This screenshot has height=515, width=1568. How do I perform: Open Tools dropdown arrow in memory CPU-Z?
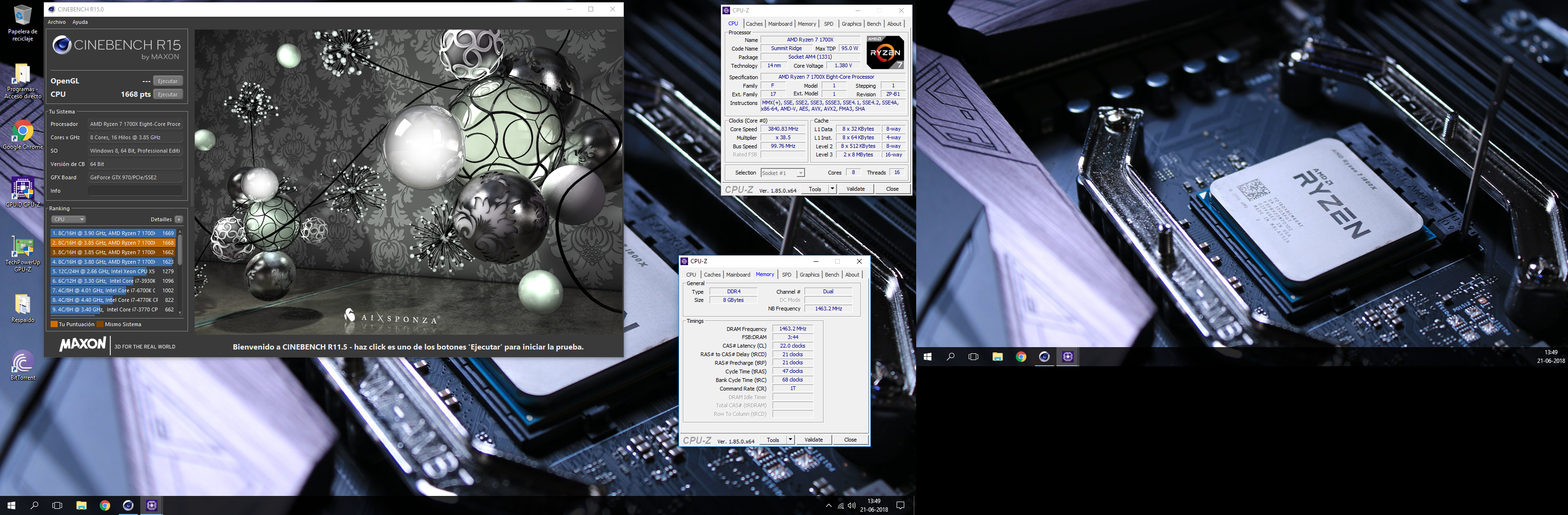pos(791,440)
